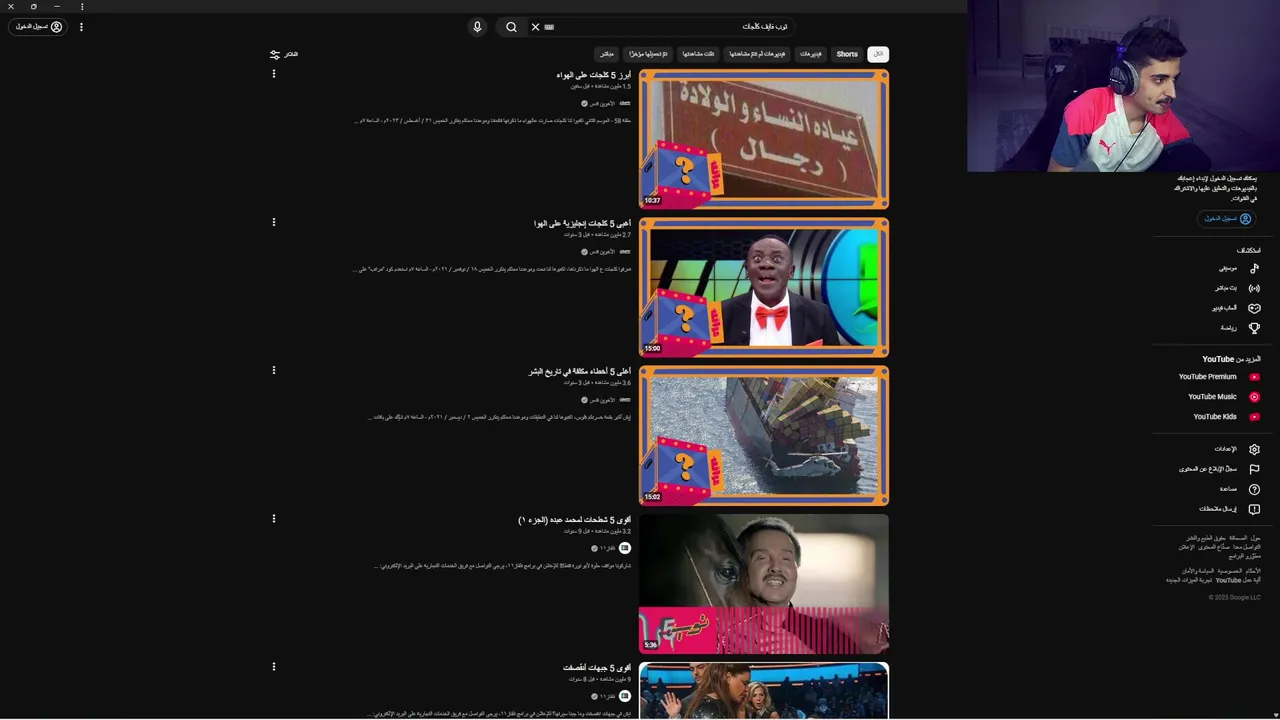Open the حول (About) footer link
1280x720 pixels.
coord(1256,538)
